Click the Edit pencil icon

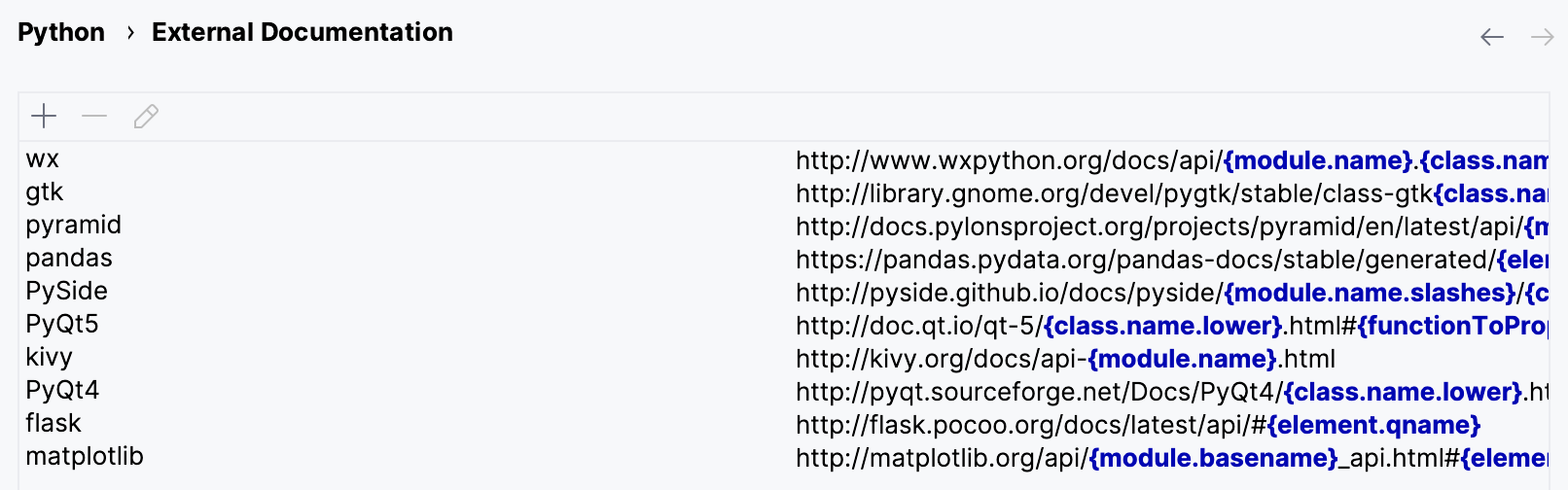tap(146, 117)
